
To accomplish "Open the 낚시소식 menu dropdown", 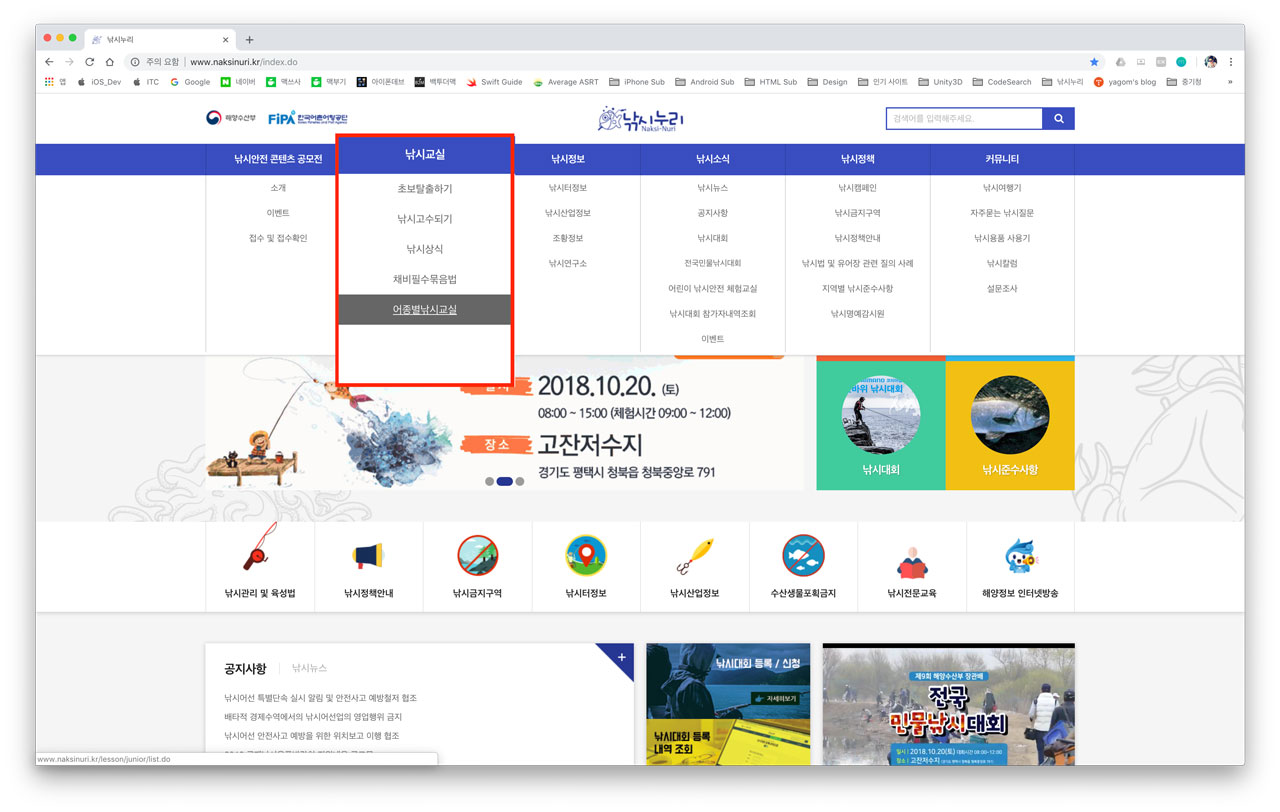I will pyautogui.click(x=712, y=158).
